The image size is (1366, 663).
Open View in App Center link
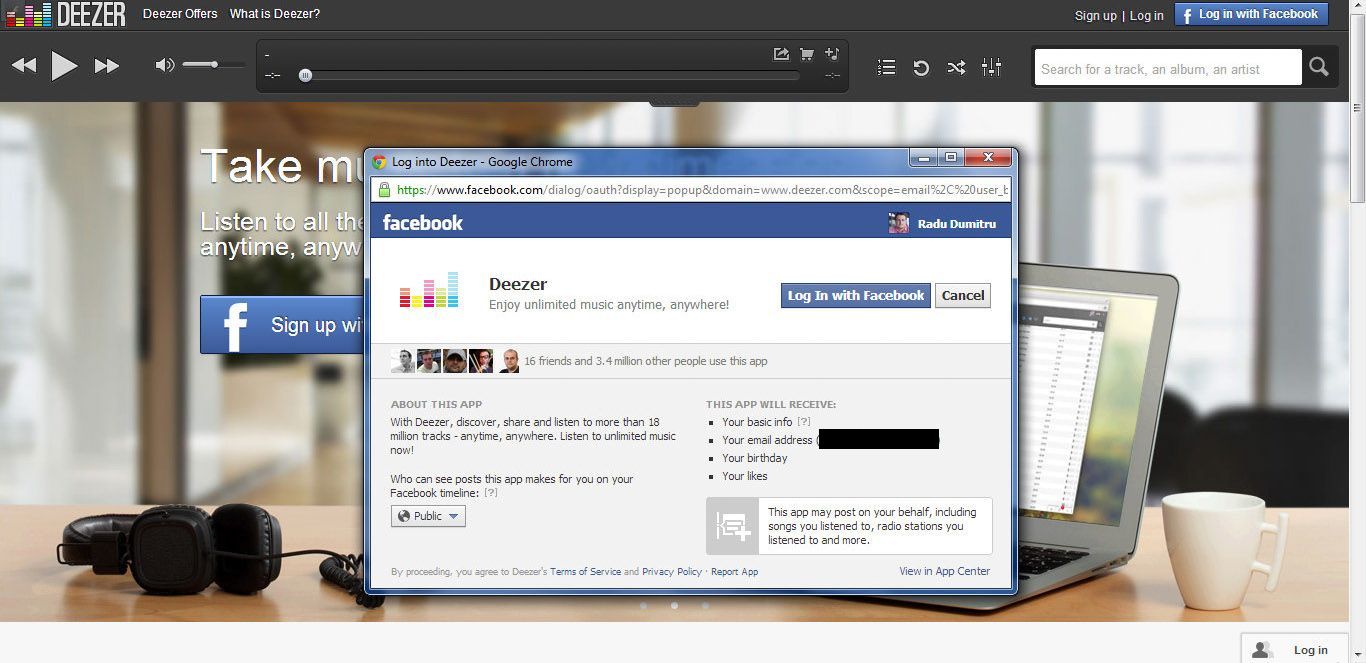click(x=944, y=571)
